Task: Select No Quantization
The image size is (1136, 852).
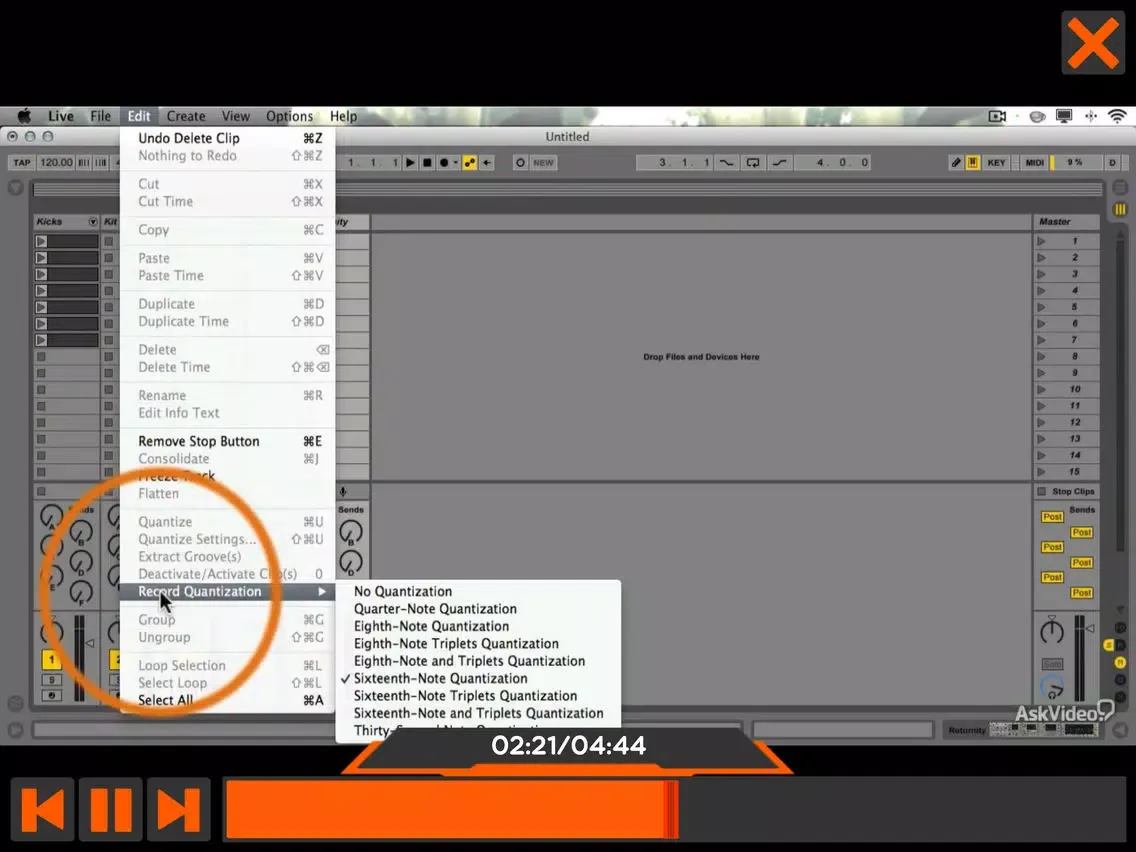Action: click(x=478, y=591)
